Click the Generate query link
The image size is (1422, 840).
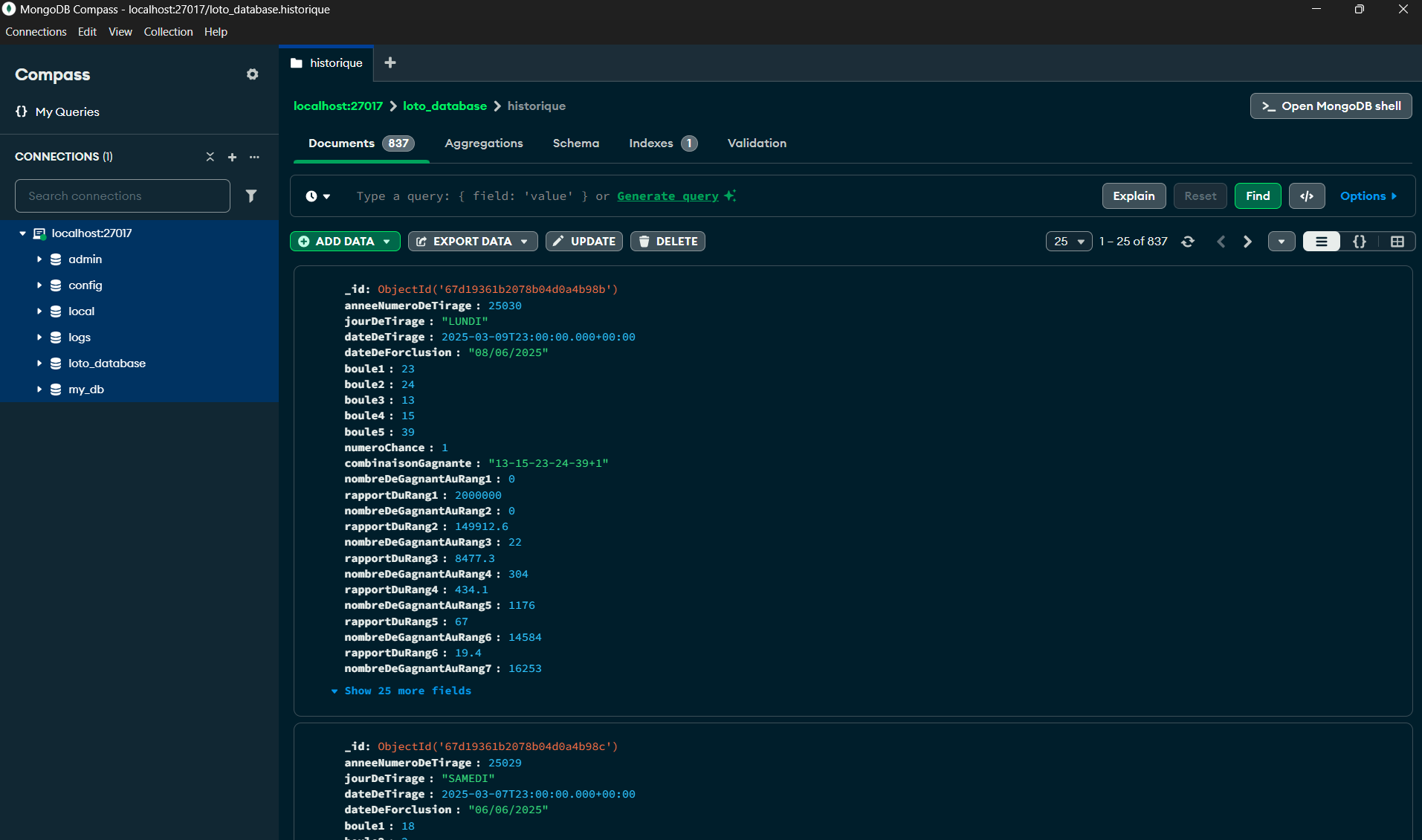(x=668, y=196)
